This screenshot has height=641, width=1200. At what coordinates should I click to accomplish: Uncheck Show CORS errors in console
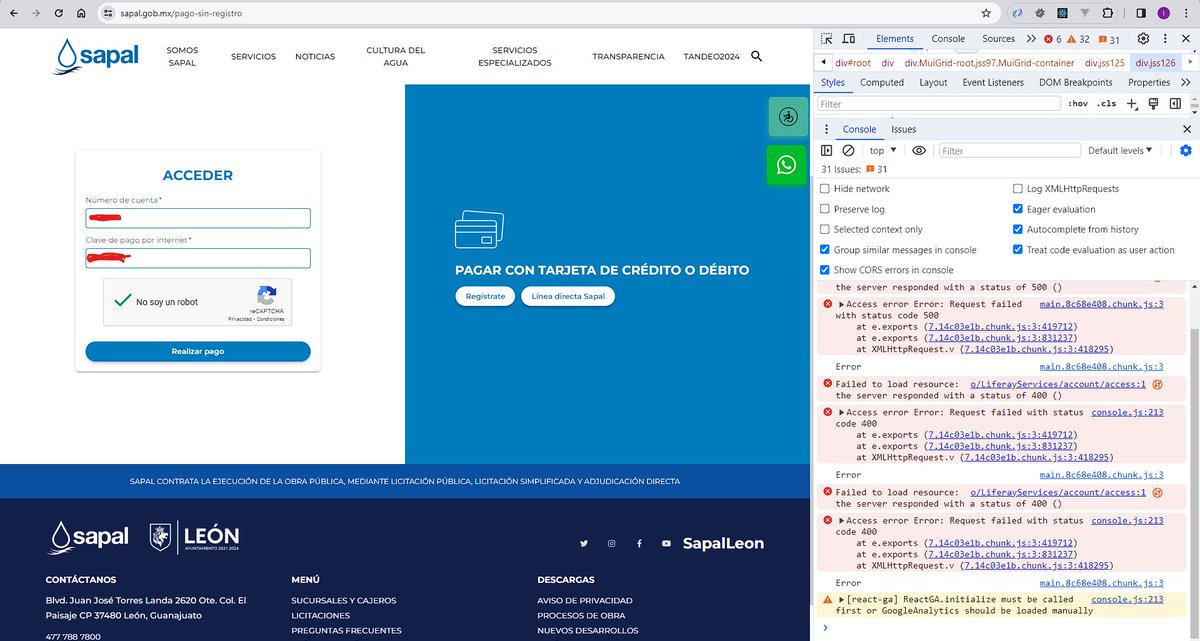[x=825, y=270]
